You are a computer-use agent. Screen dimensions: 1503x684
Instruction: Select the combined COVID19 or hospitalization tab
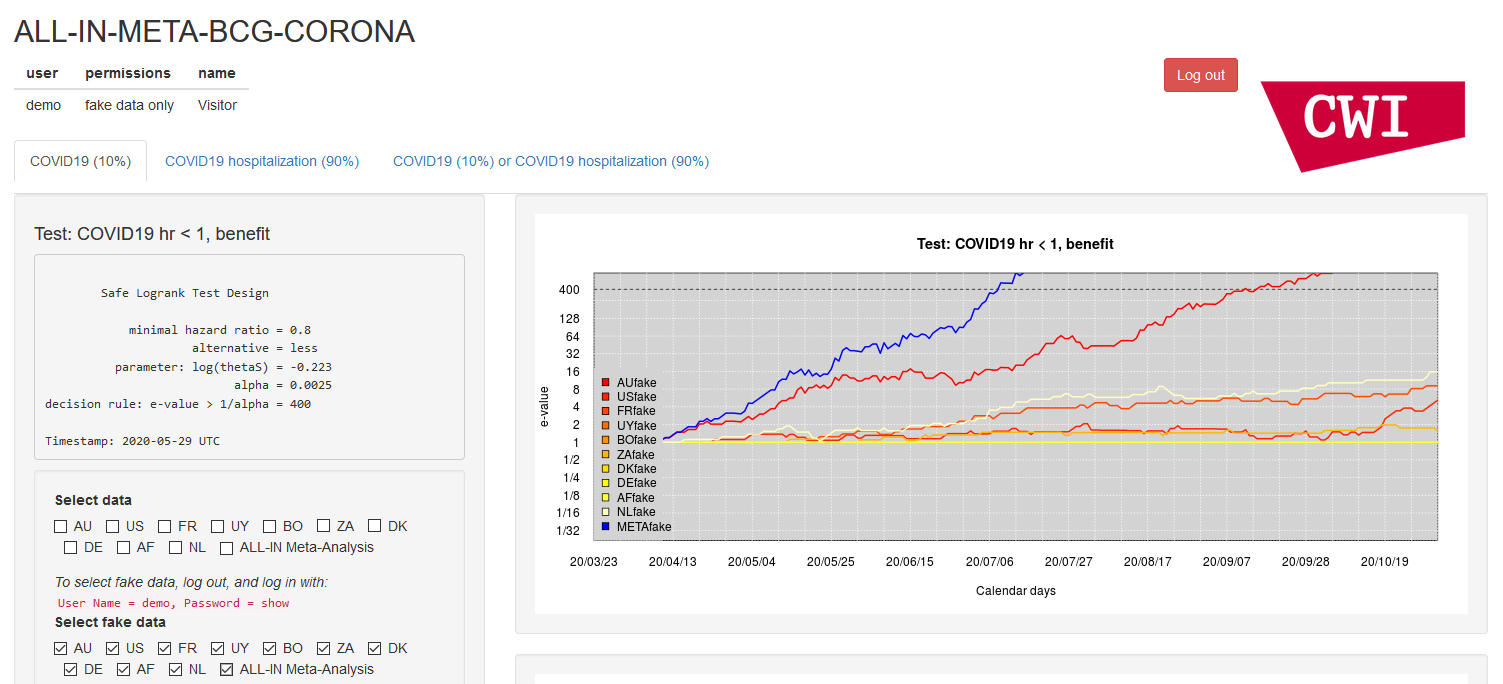tap(550, 161)
